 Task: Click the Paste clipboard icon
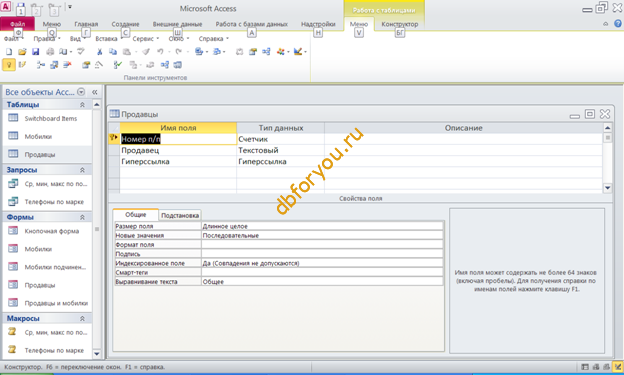coord(127,51)
